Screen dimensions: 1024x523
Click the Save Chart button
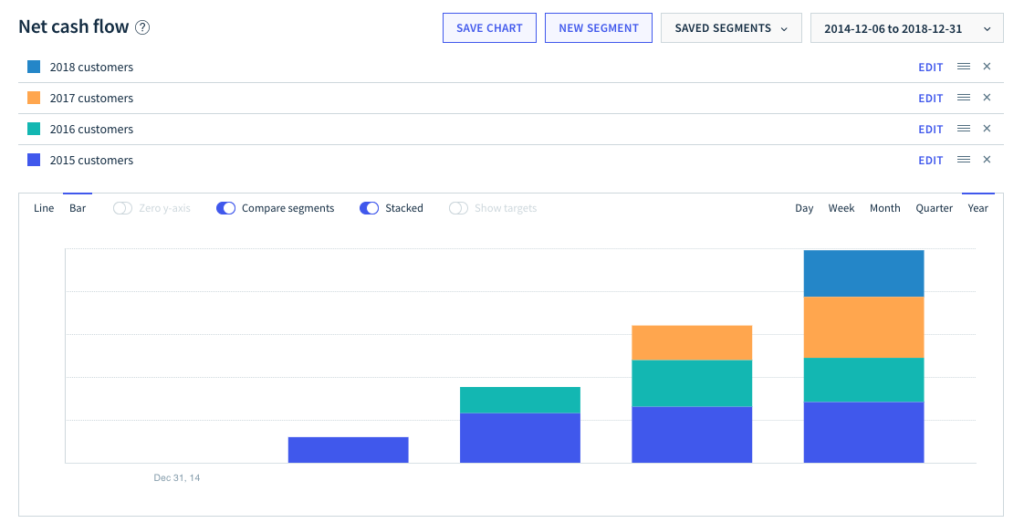click(489, 28)
